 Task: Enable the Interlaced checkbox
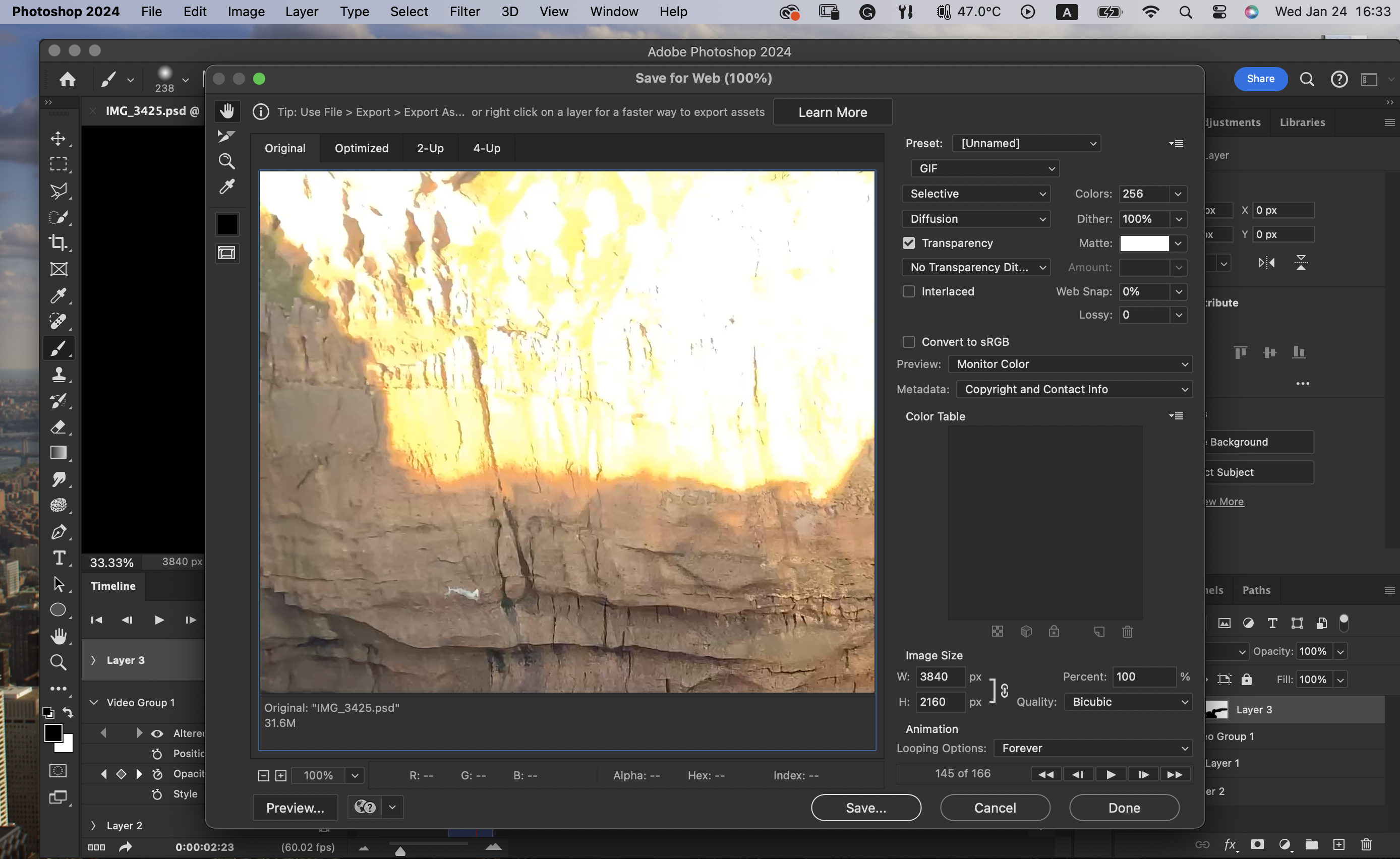click(908, 291)
